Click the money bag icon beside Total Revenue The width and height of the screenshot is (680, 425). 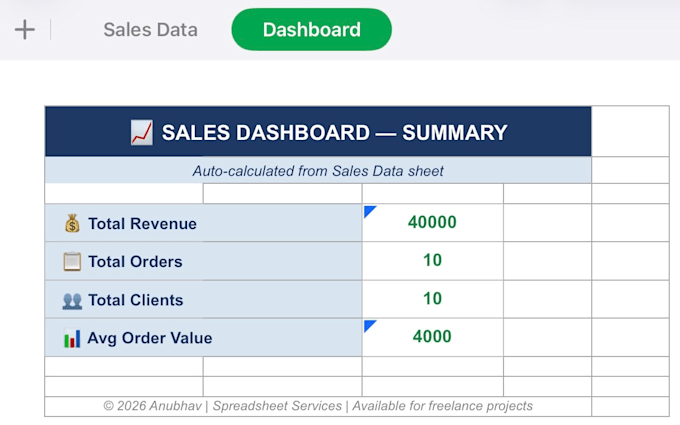point(72,224)
